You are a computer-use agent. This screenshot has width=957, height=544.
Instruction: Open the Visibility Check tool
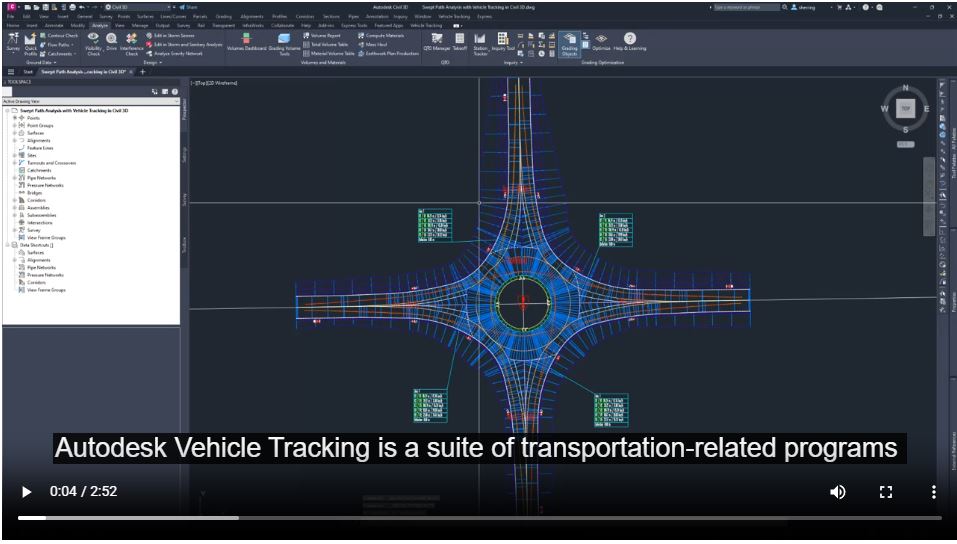[93, 43]
